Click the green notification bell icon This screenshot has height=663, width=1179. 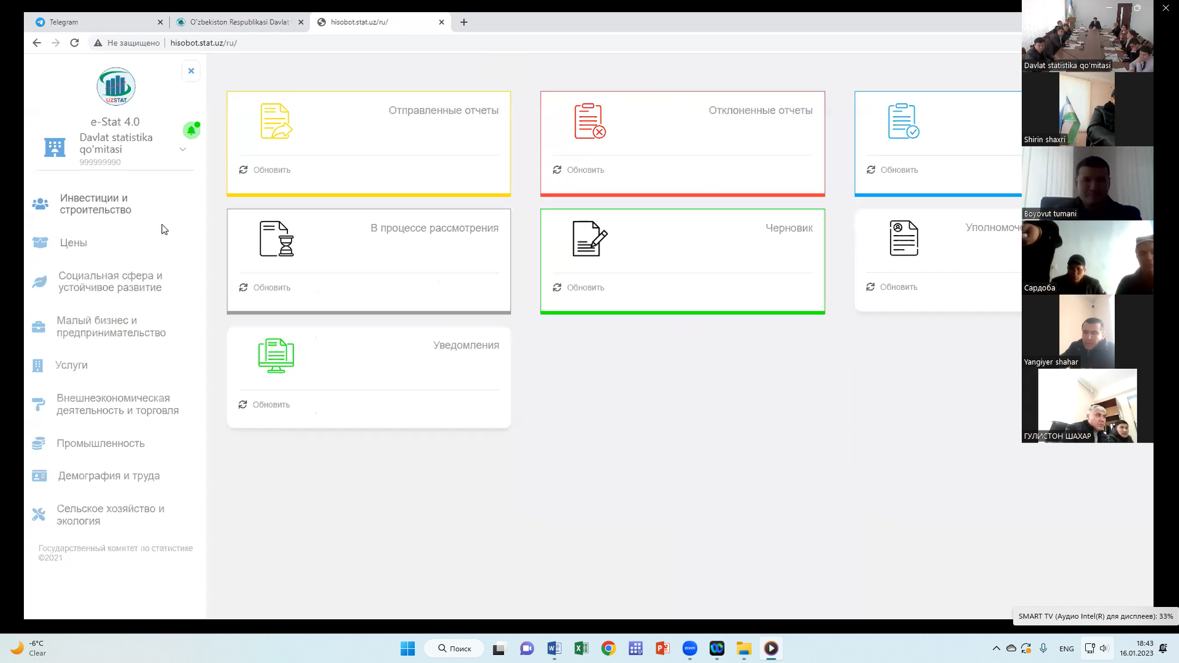(x=191, y=130)
